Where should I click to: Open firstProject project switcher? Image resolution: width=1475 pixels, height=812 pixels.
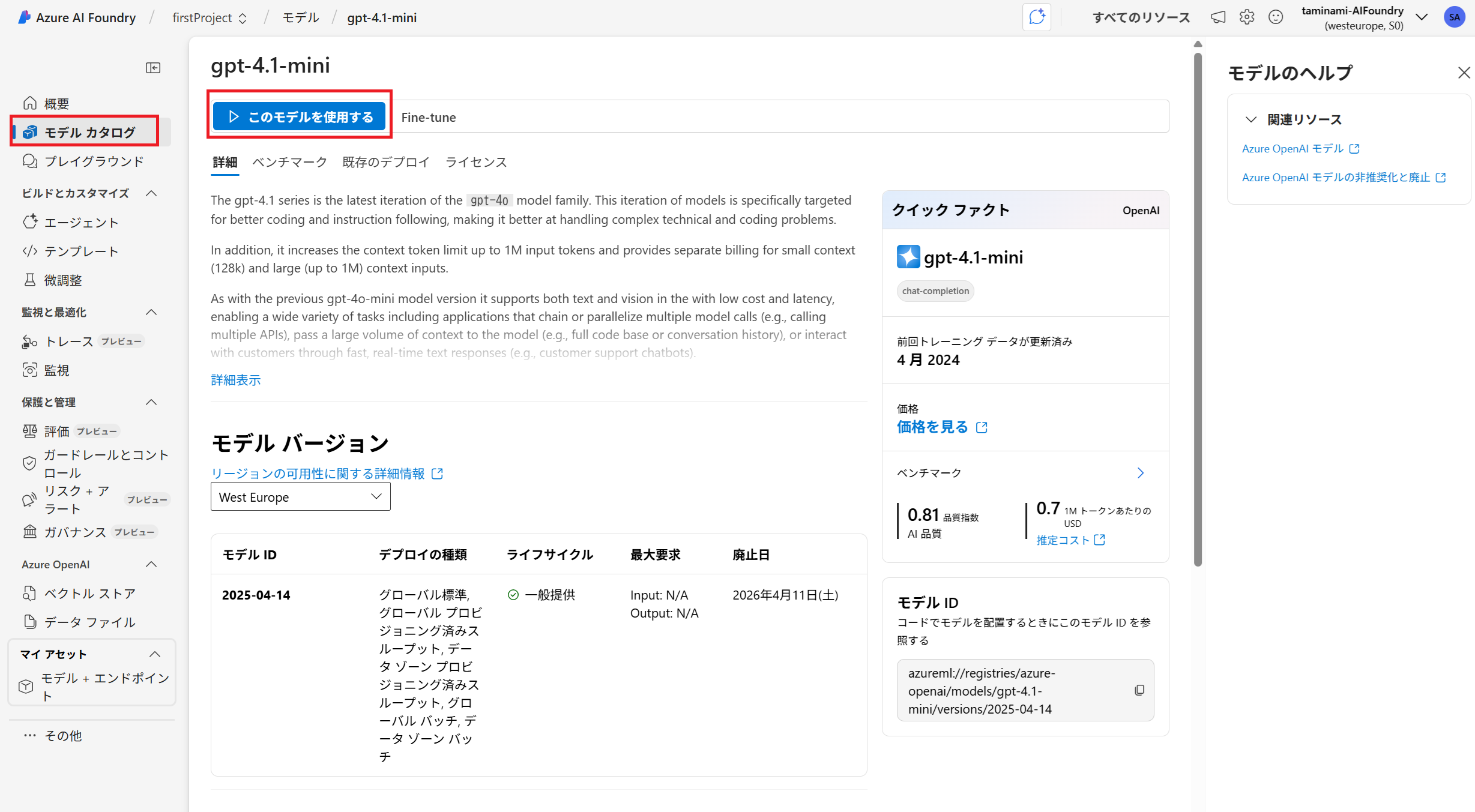[x=210, y=17]
